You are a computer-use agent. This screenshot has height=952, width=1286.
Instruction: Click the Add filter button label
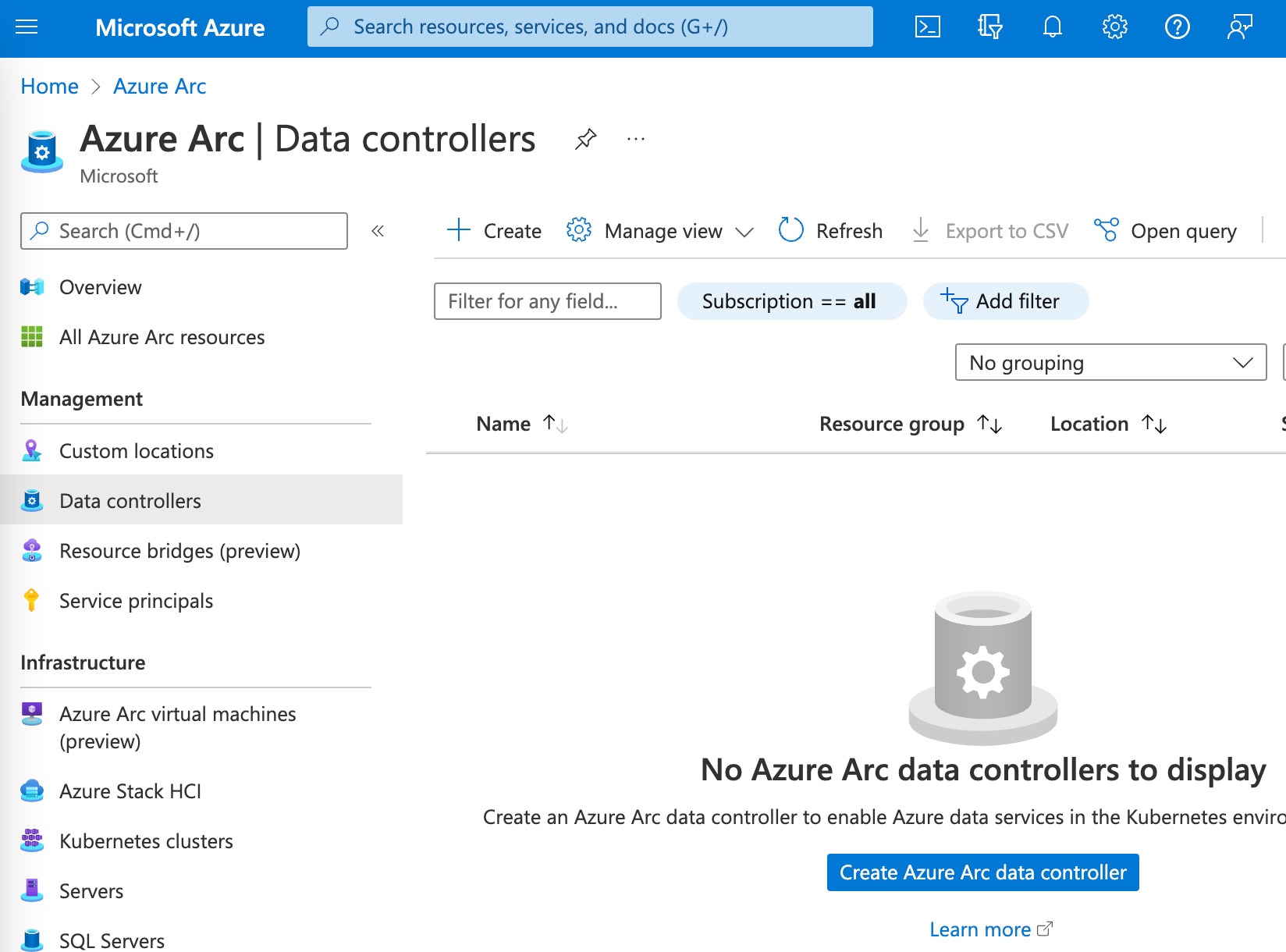tap(1018, 301)
